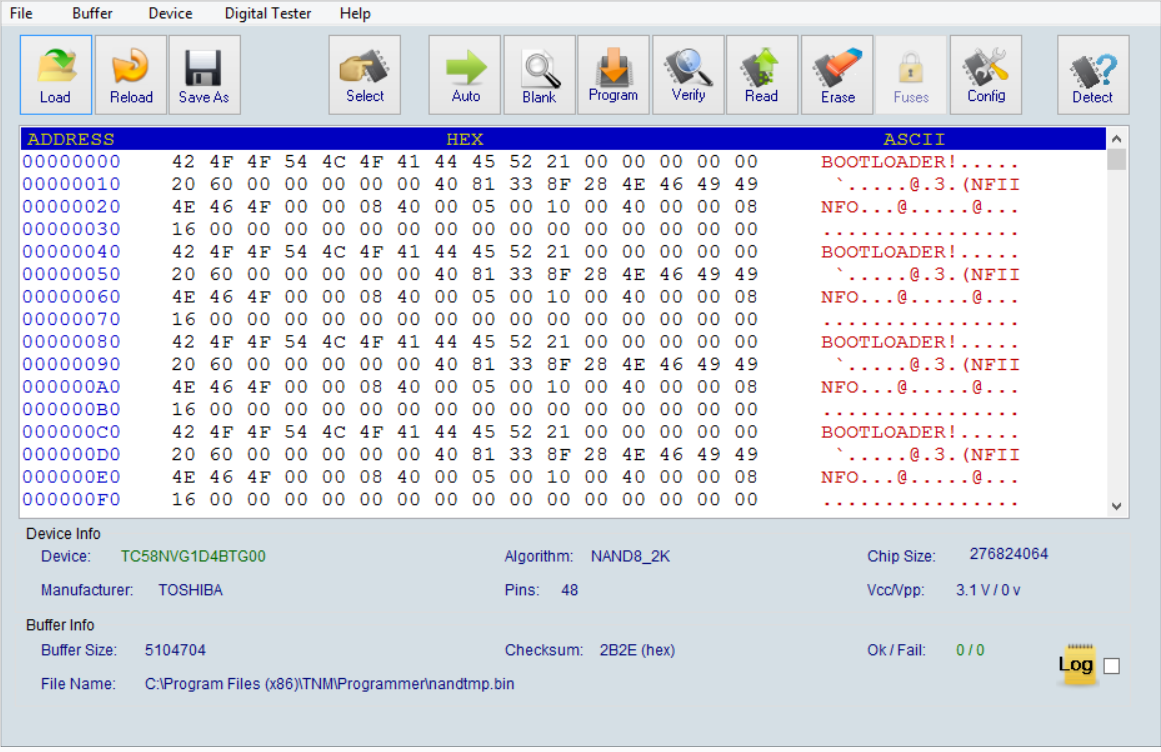Open the Select device tool
The image size is (1161, 752).
click(364, 74)
